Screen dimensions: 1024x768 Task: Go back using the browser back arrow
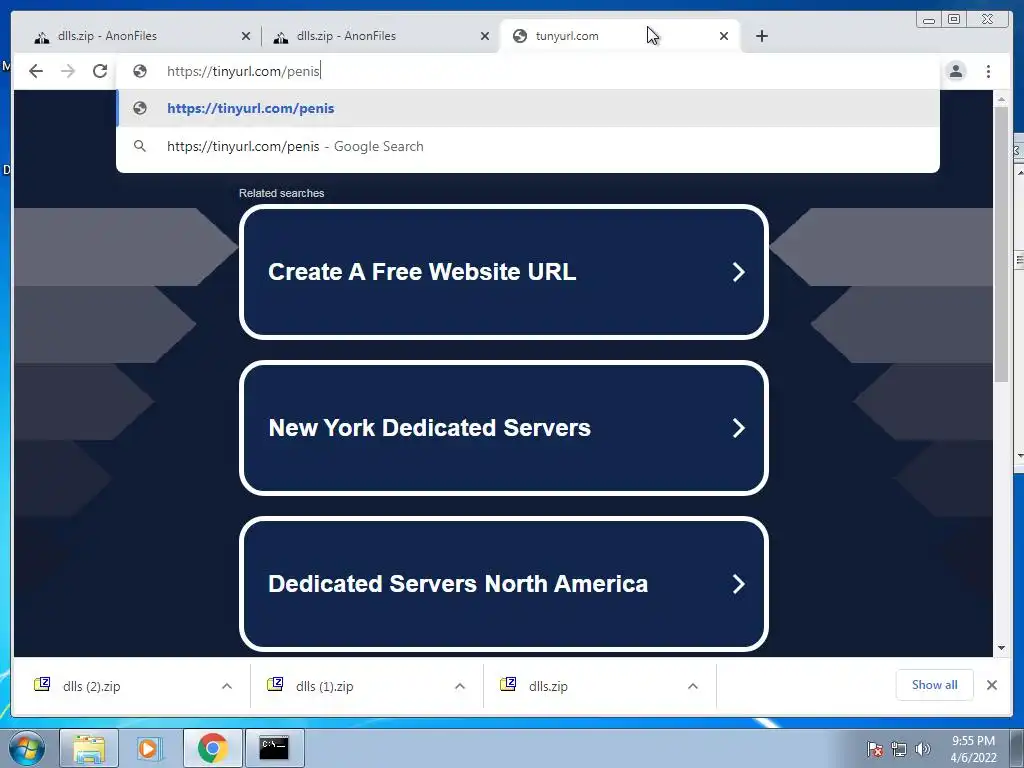pos(36,71)
